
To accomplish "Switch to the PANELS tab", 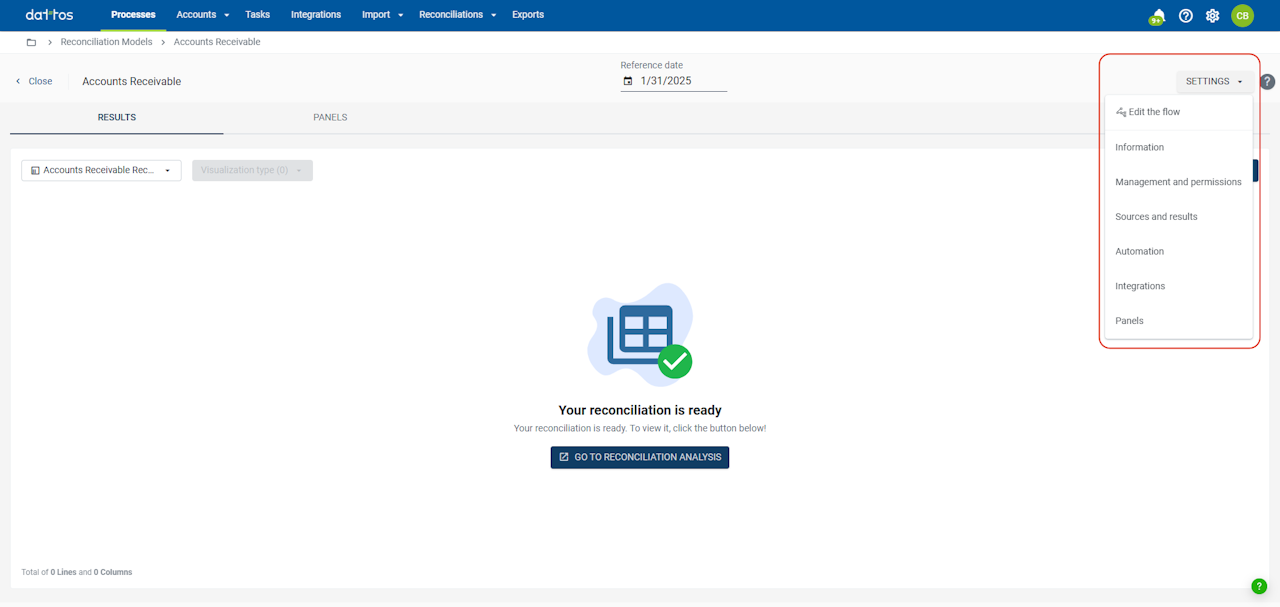I will [x=330, y=118].
